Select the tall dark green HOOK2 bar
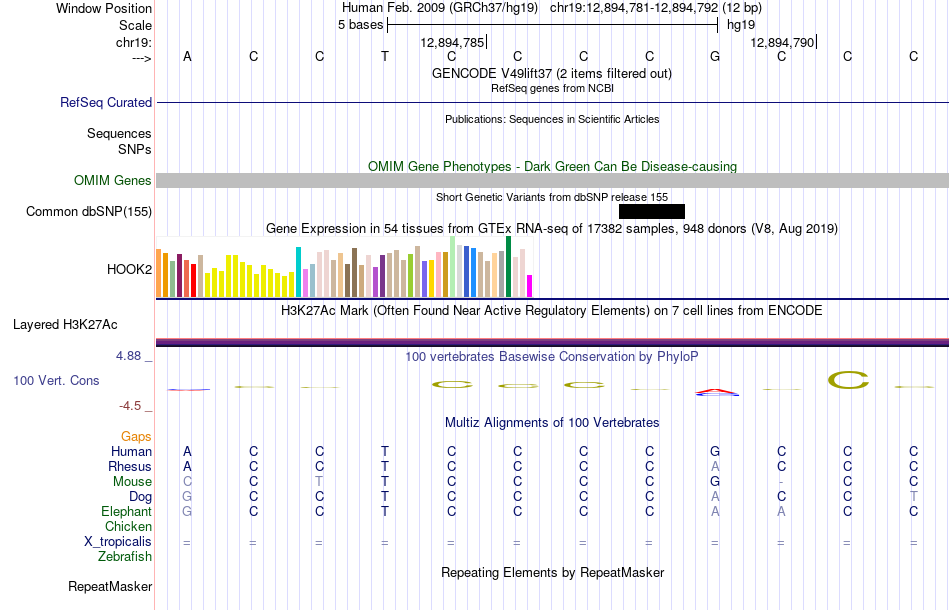The width and height of the screenshot is (950, 610). click(x=508, y=267)
